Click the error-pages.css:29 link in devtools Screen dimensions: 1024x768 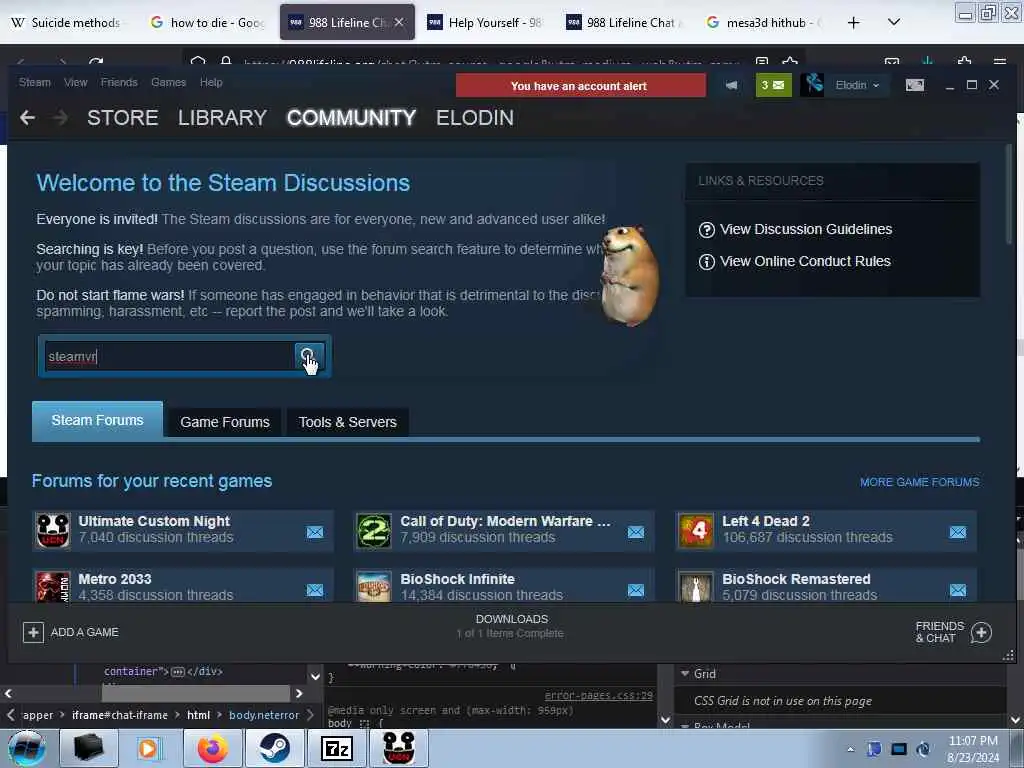(598, 696)
